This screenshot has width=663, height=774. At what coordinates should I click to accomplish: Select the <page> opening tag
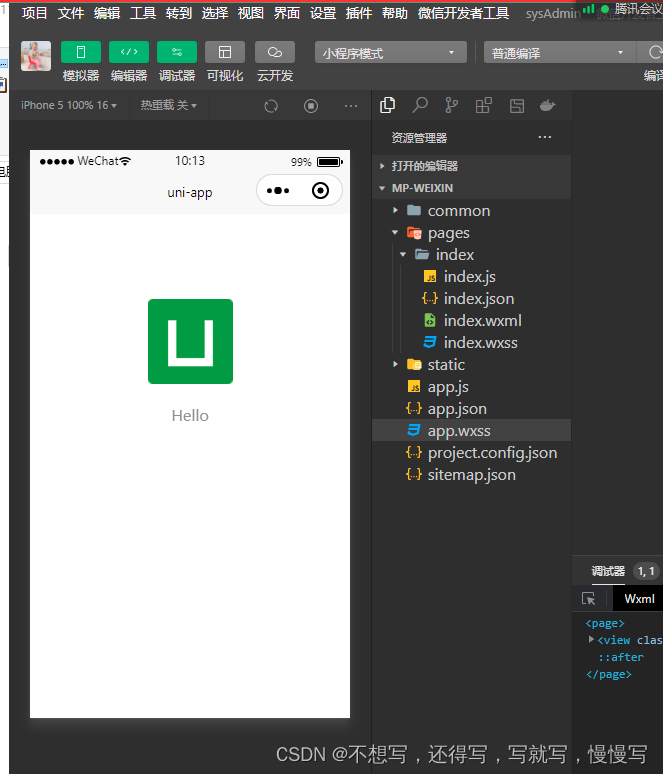[x=605, y=623]
